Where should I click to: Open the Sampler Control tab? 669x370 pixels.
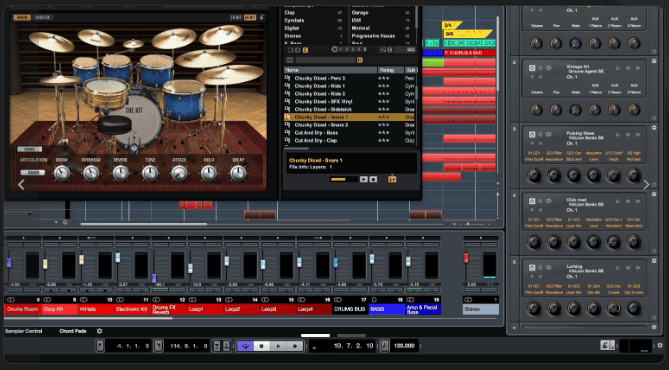click(x=23, y=331)
